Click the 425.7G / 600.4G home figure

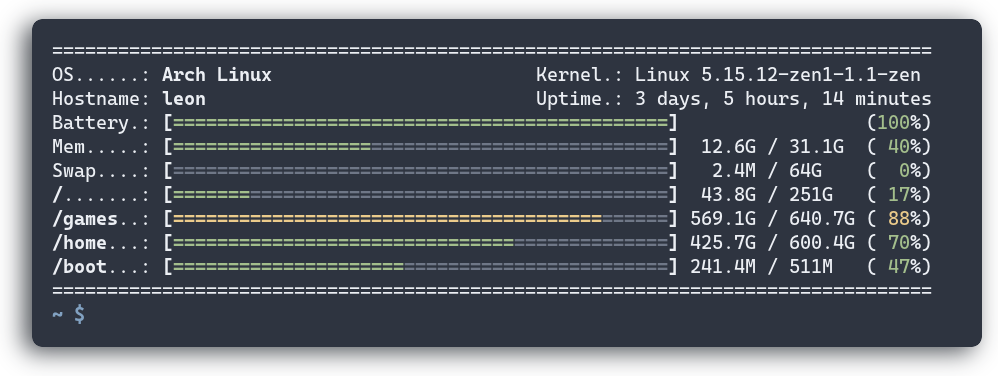tap(772, 242)
